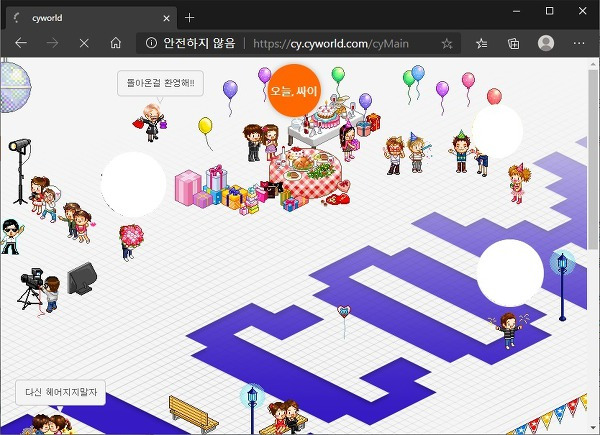Click the disabled forward arrow button
Viewport: 600px width, 435px height.
pyautogui.click(x=52, y=43)
